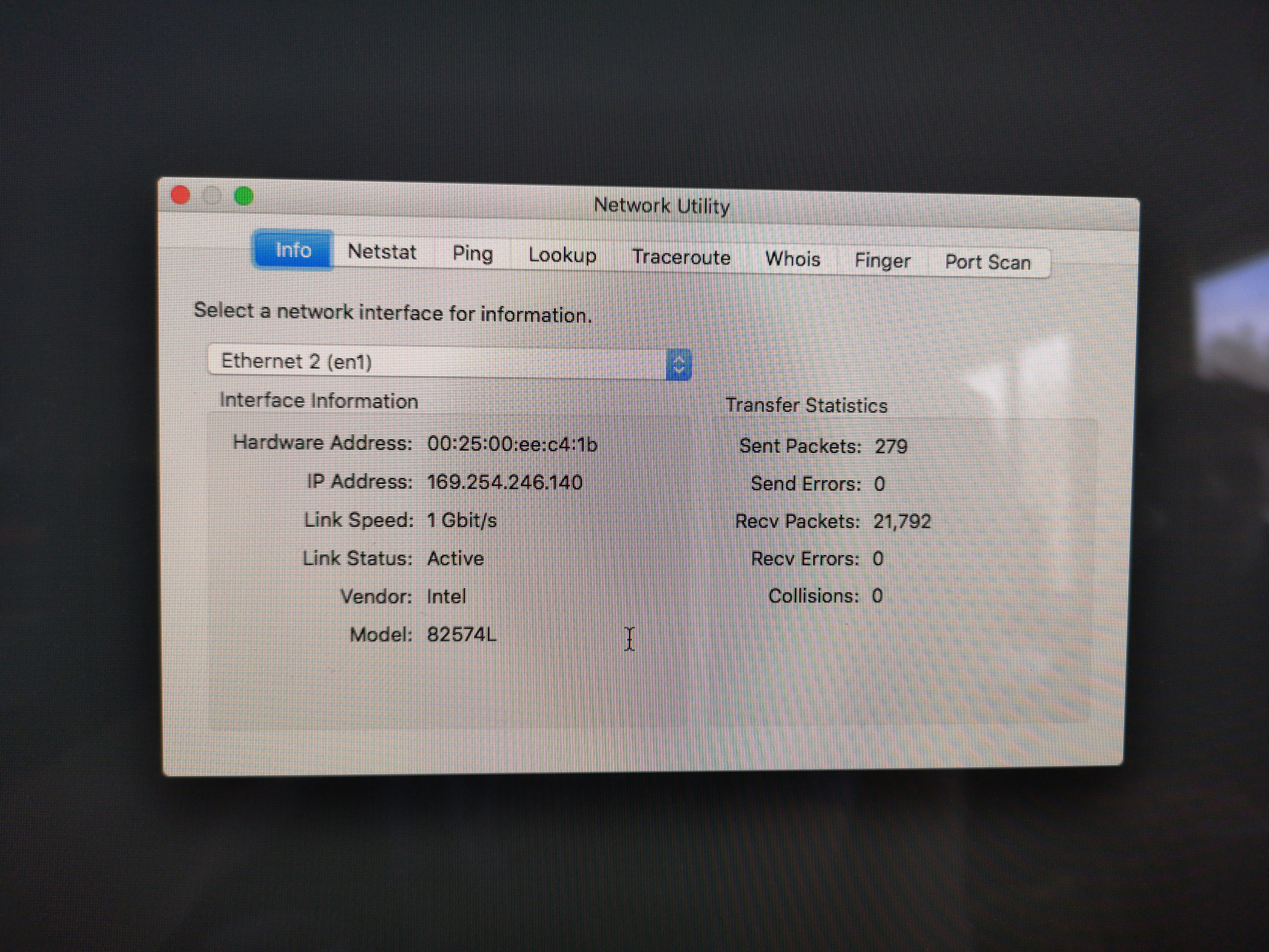Click the Transfer Statistics heading
1269x952 pixels.
coord(807,405)
